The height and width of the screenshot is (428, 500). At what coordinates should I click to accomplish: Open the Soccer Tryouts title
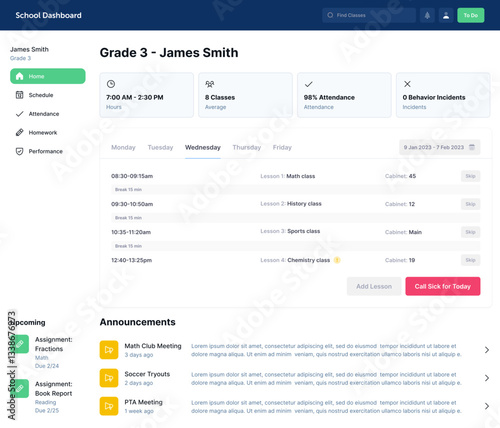[x=147, y=374]
